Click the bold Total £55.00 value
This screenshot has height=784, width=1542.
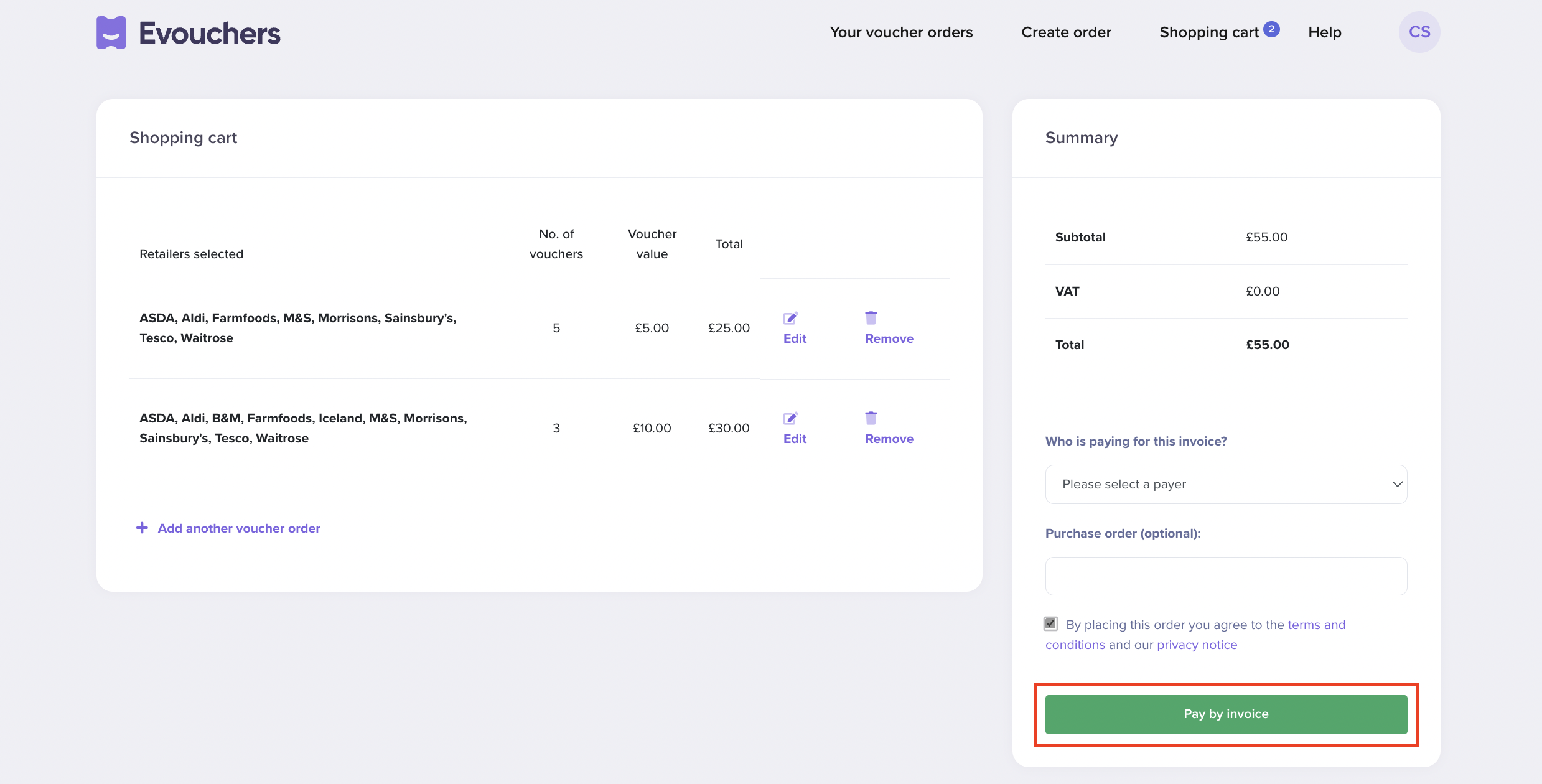1267,345
